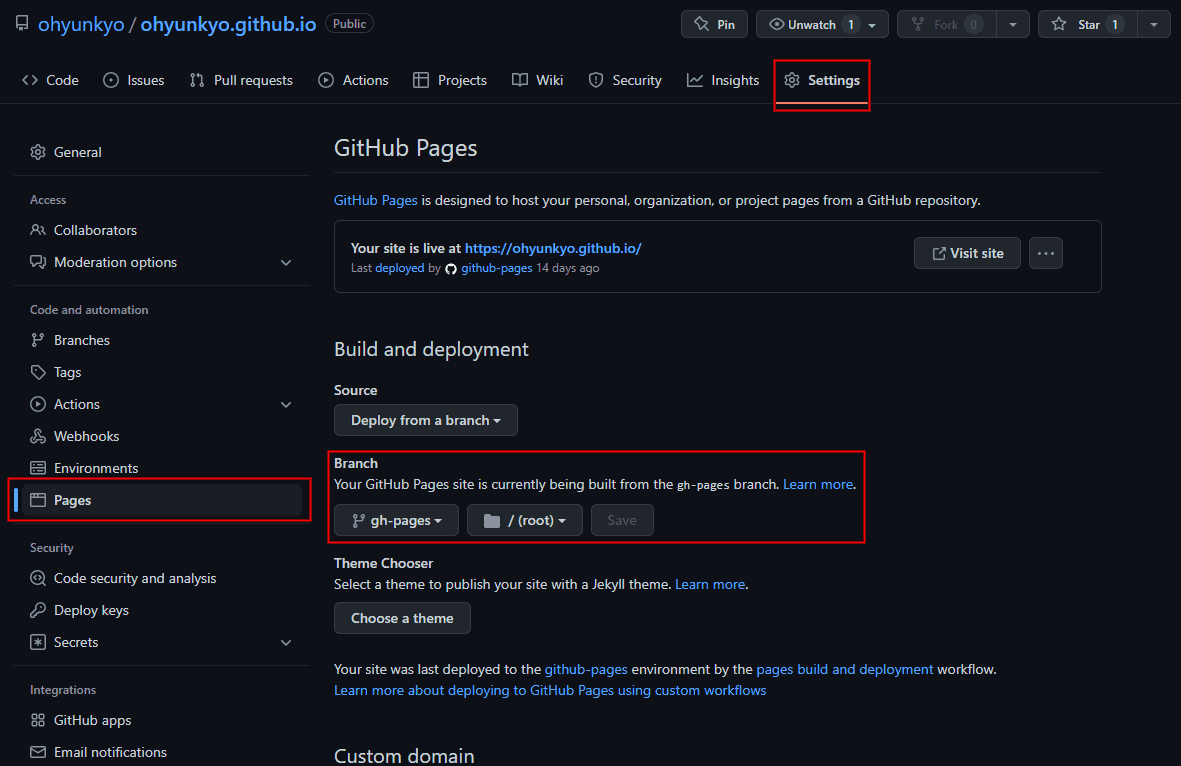Click the GitHub Pages intro link
The width and height of the screenshot is (1181, 766).
click(375, 200)
